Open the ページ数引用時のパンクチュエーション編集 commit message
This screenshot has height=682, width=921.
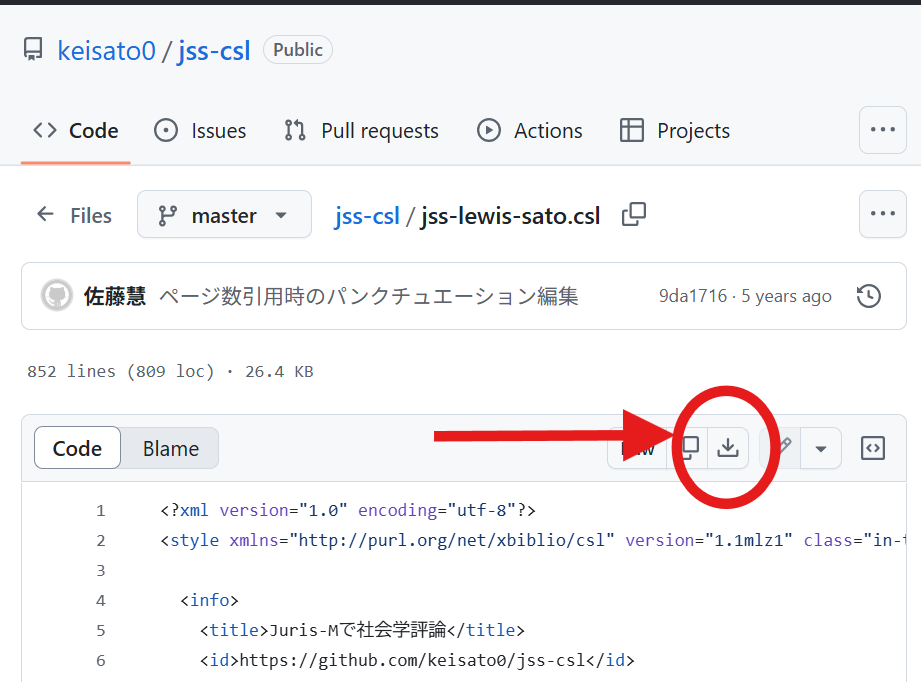(369, 296)
